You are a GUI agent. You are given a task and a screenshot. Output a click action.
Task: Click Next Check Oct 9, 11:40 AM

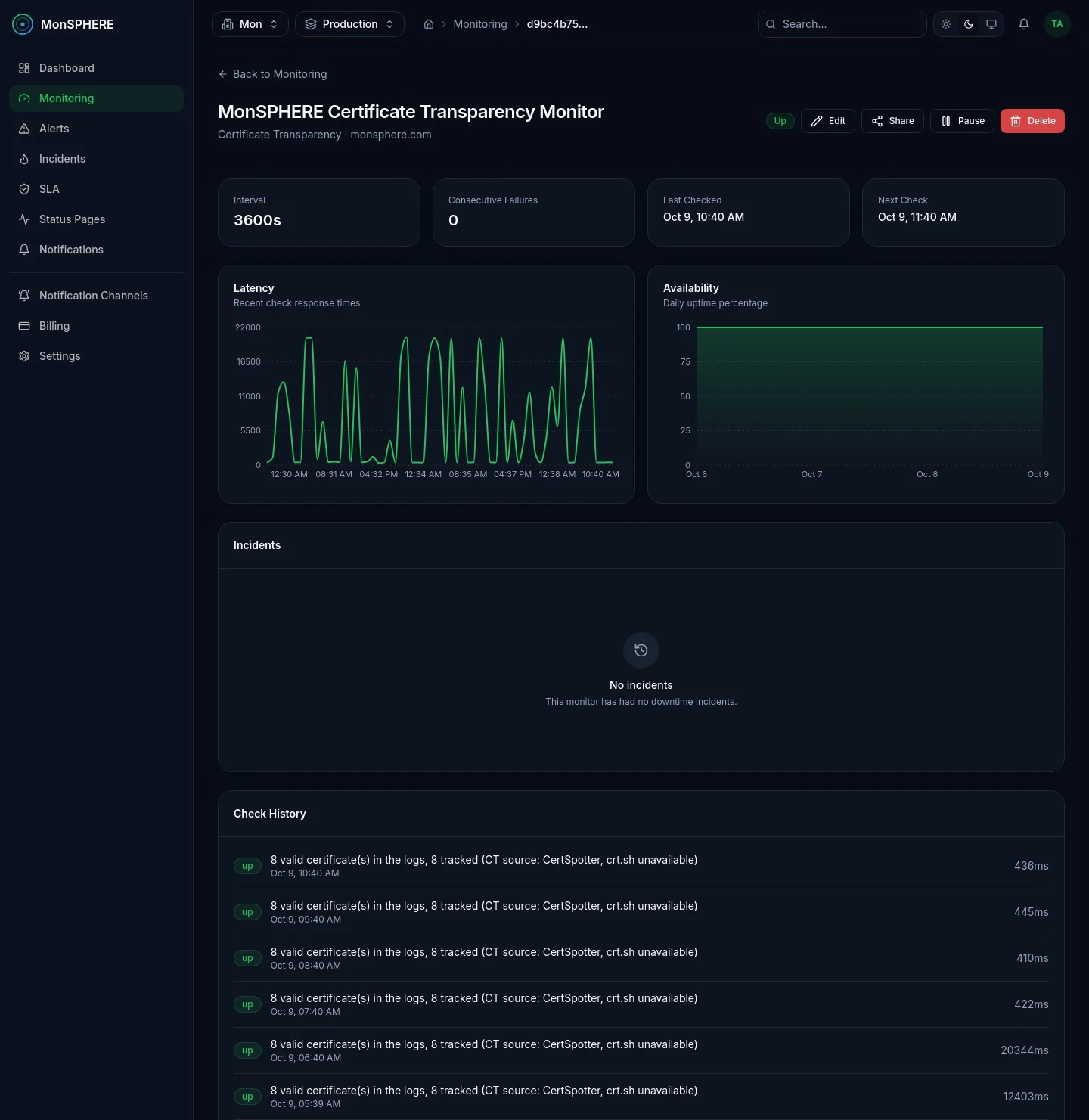[917, 217]
